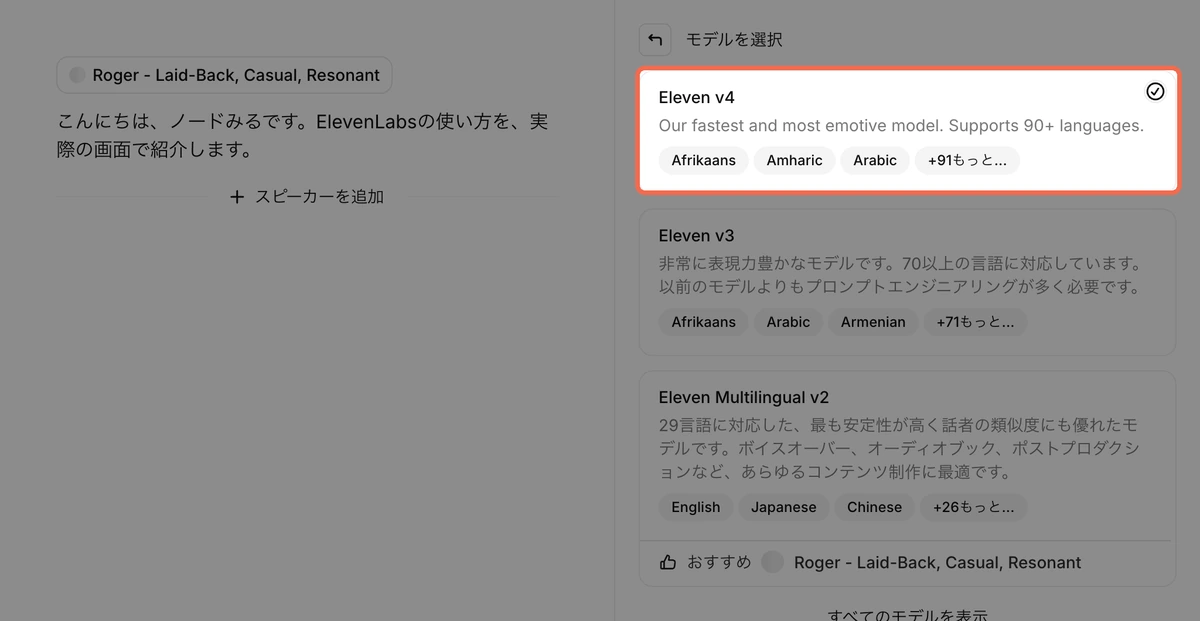Click the English language tag

pos(696,507)
